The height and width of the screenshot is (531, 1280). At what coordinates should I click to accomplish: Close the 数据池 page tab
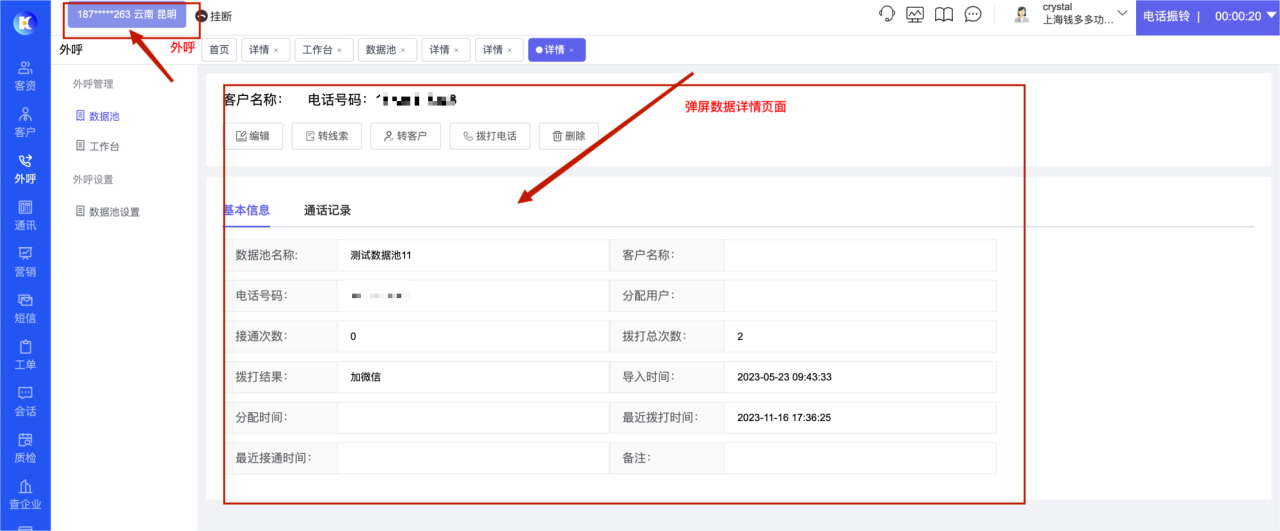pyautogui.click(x=403, y=50)
